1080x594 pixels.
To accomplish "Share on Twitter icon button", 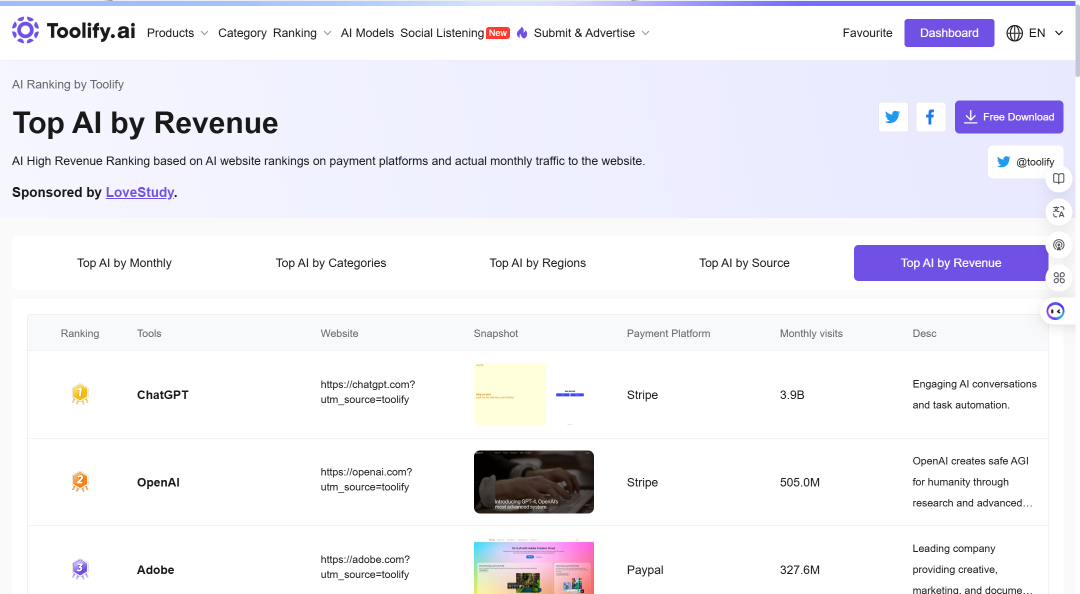I will pos(893,117).
